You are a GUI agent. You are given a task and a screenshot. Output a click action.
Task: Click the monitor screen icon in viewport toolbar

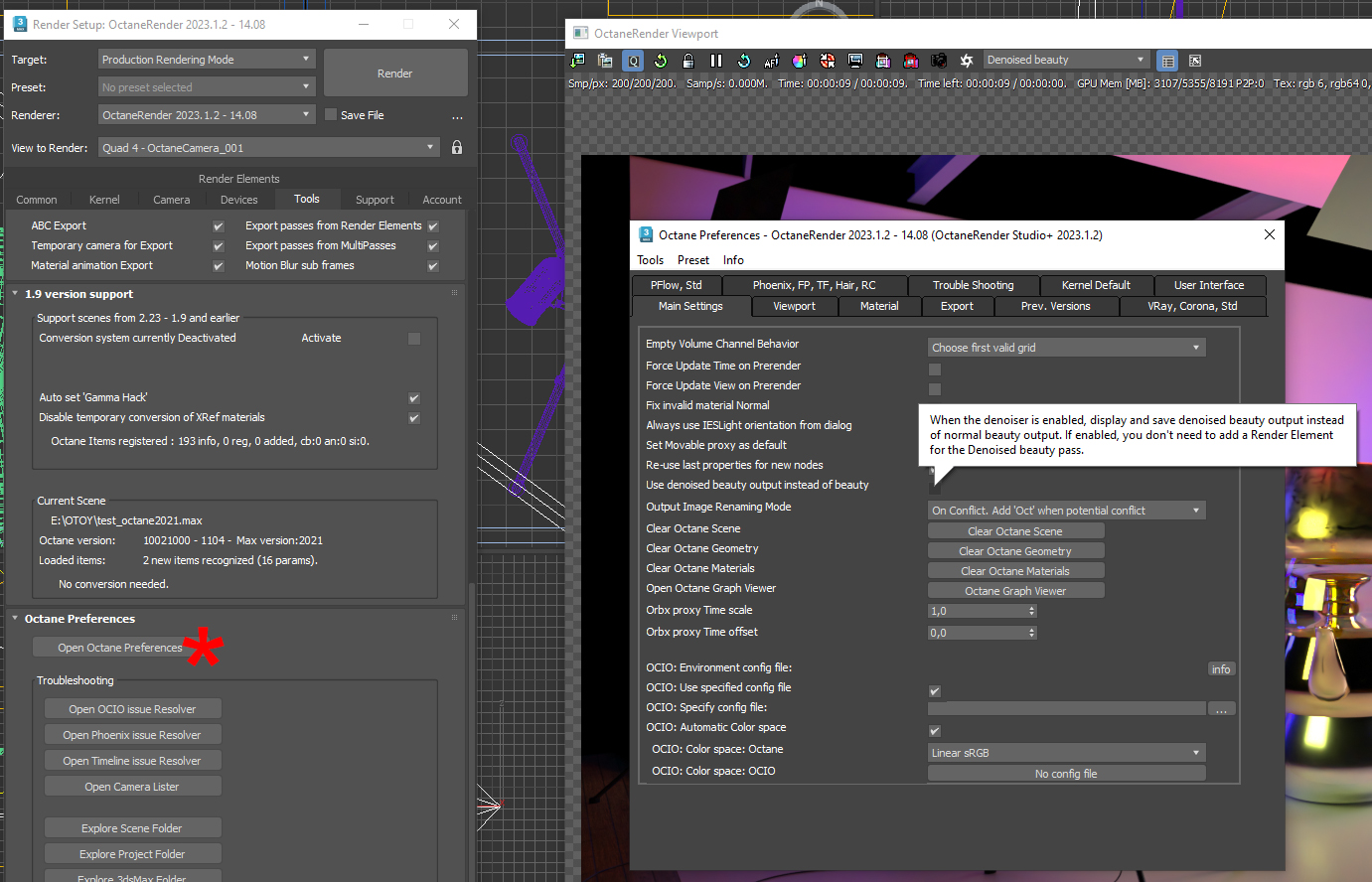(855, 61)
